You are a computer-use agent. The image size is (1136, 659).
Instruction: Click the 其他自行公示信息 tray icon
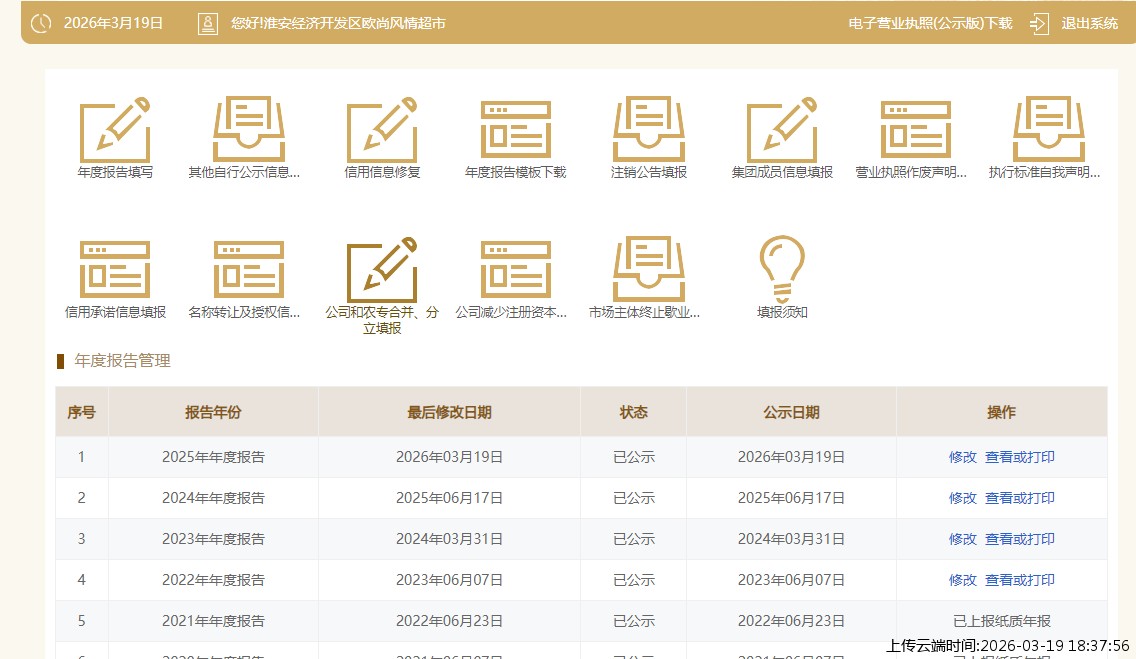[x=248, y=131]
